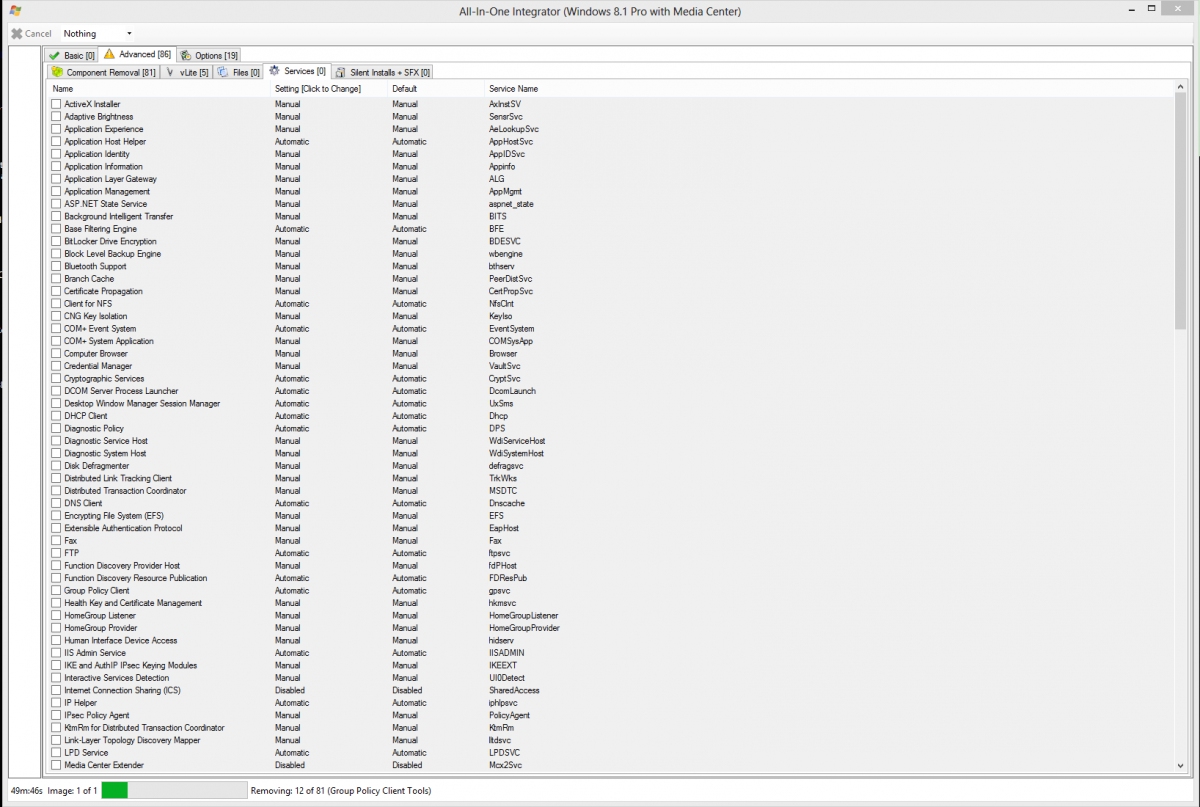Select the Diagnostic Policy entry
The width and height of the screenshot is (1200, 807).
tap(94, 428)
